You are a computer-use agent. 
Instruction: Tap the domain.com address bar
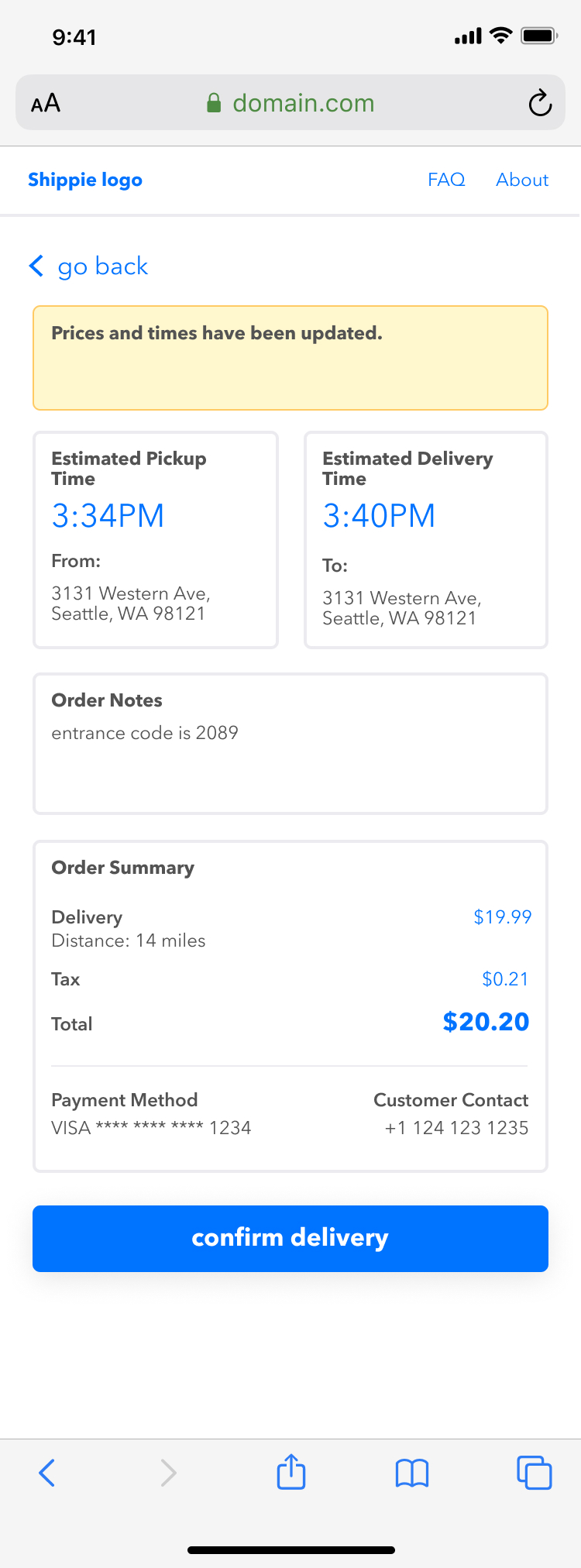point(290,102)
